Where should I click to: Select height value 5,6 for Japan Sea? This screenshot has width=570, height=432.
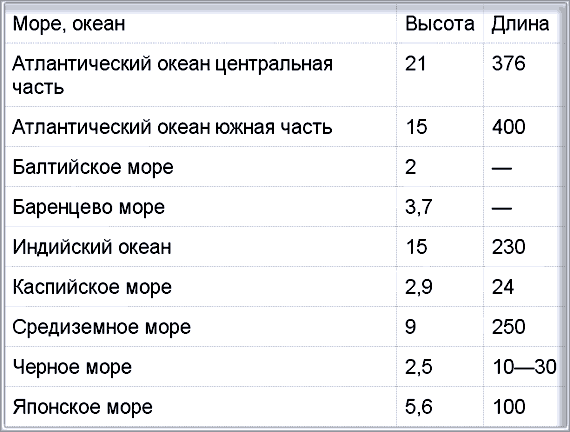(x=419, y=407)
